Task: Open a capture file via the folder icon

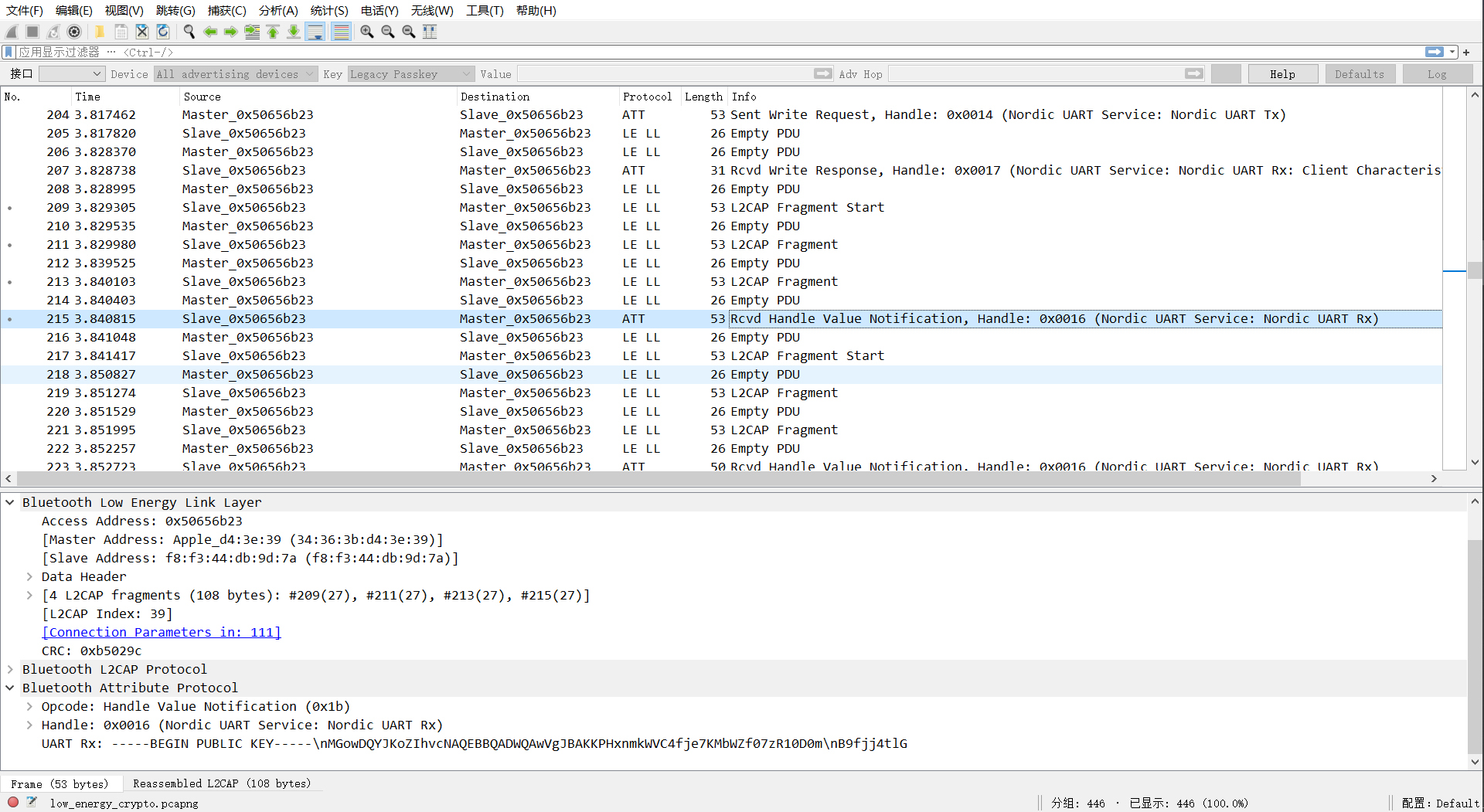Action: [x=100, y=32]
